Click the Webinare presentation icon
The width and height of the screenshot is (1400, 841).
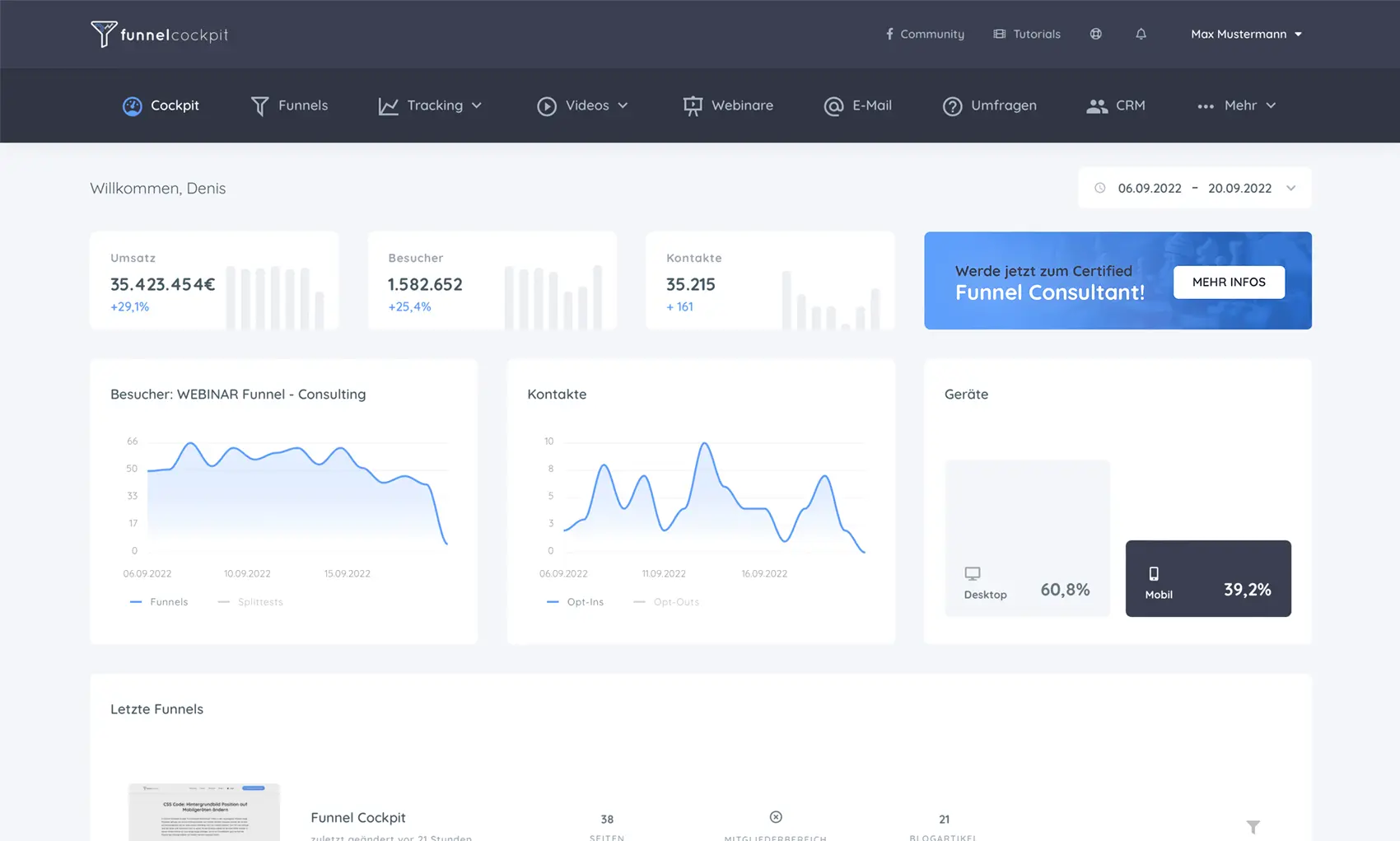tap(693, 105)
